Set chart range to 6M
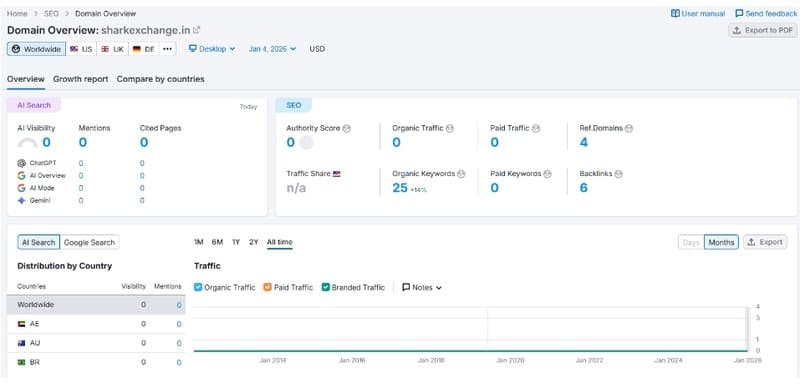 (217, 242)
